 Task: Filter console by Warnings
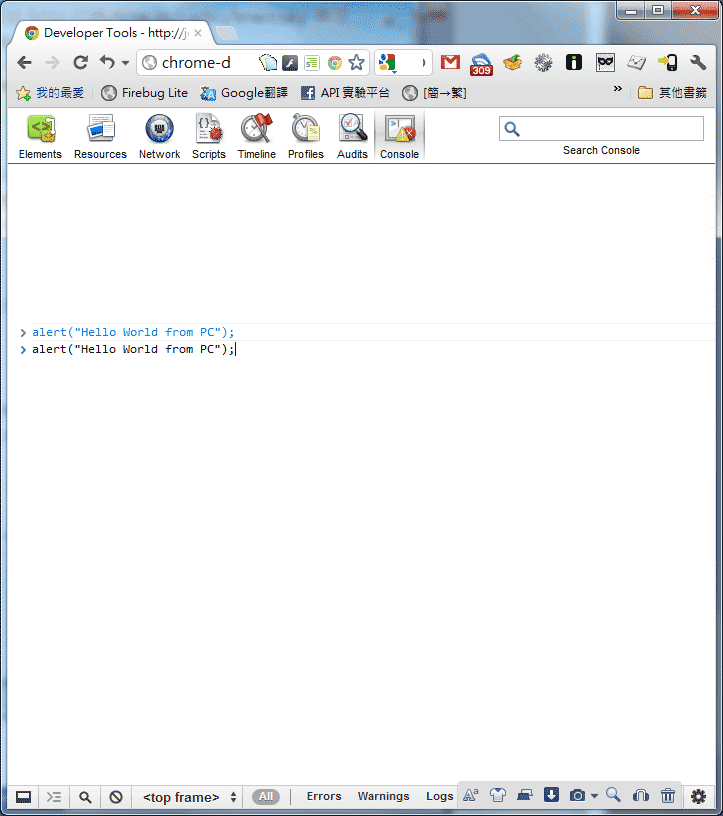(383, 796)
